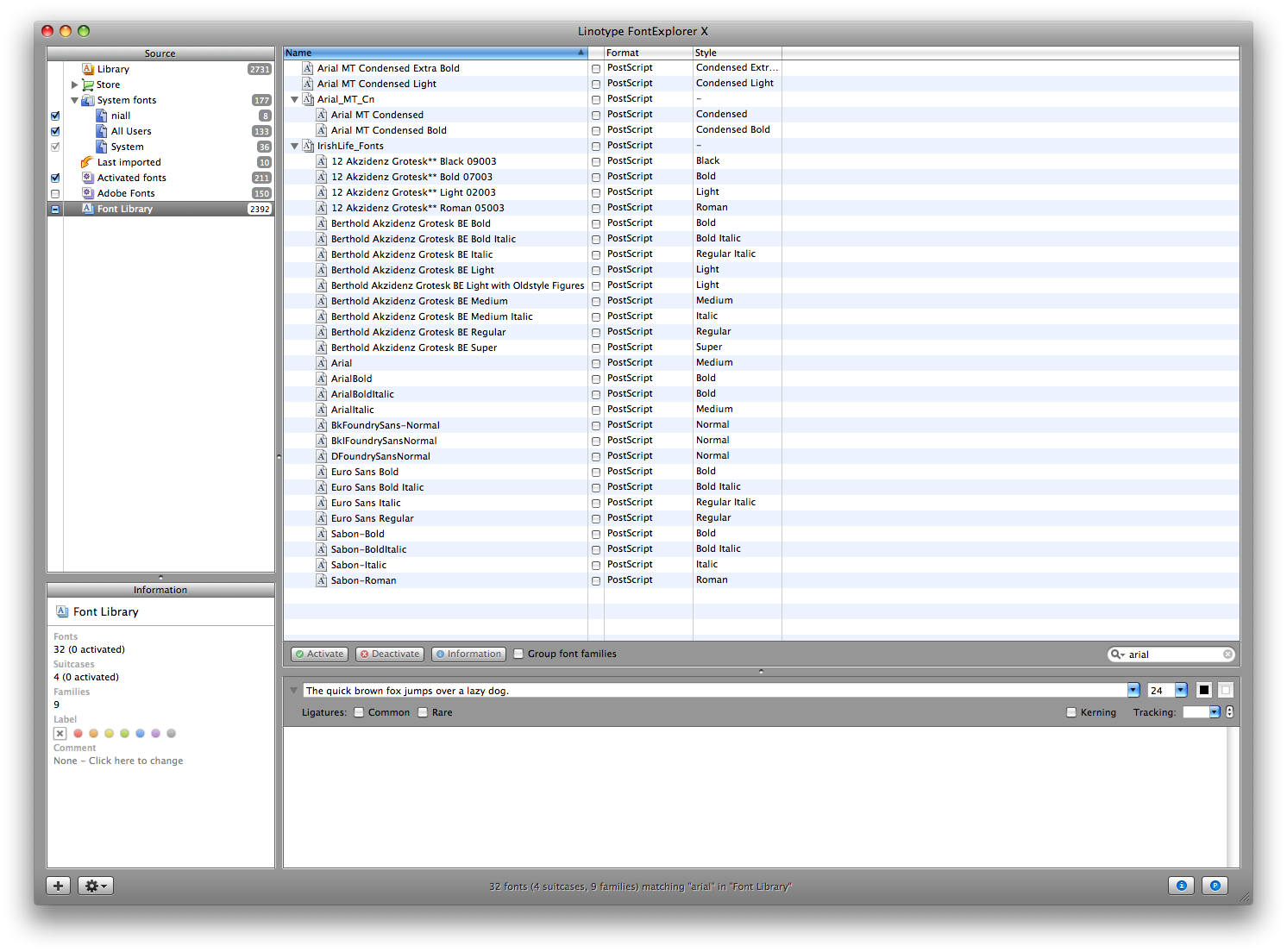Screen dimensions: 1287x952
Task: Apply the red label dot
Action: point(78,734)
